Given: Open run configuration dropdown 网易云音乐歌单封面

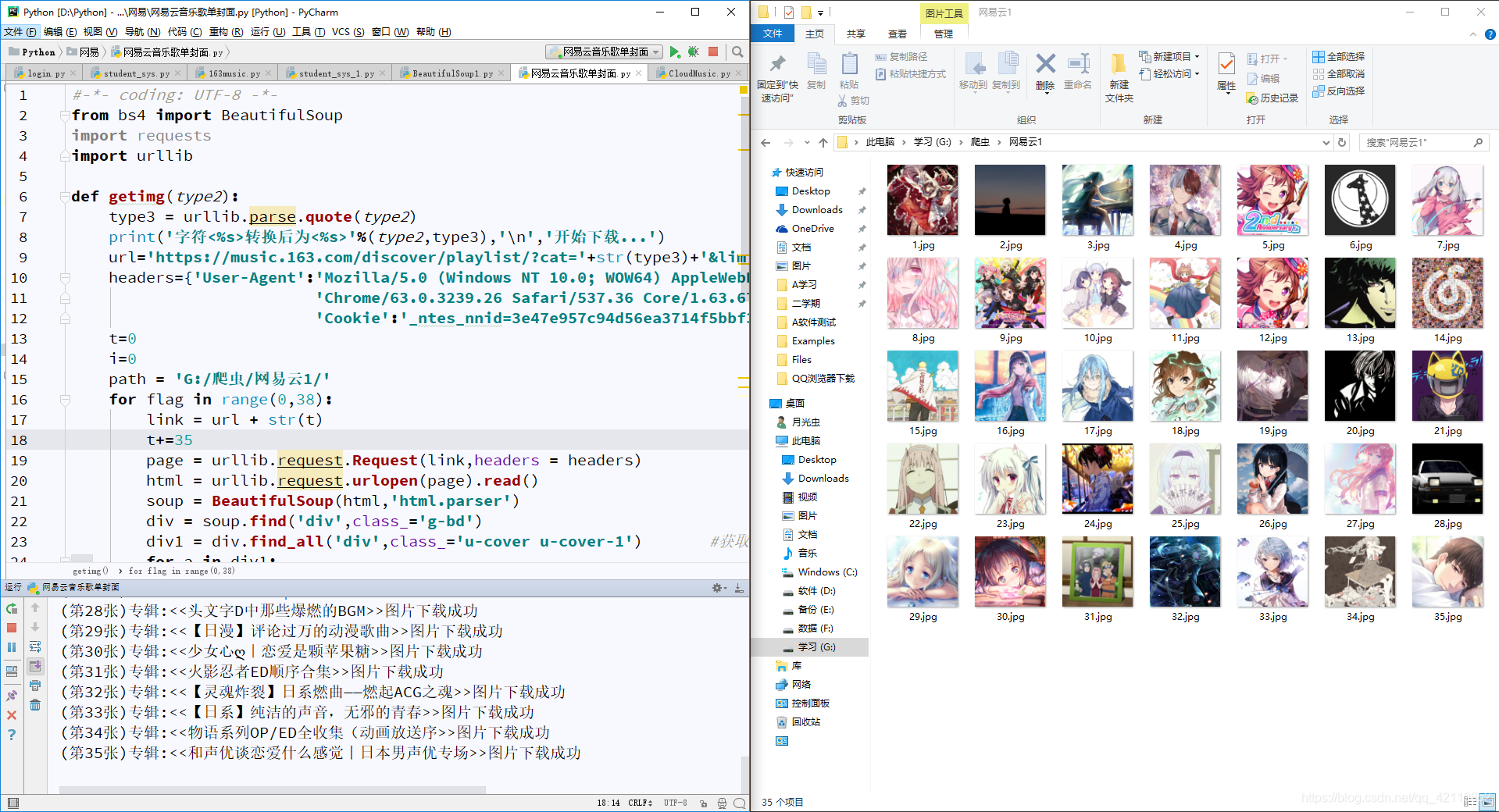Looking at the screenshot, I should (605, 52).
